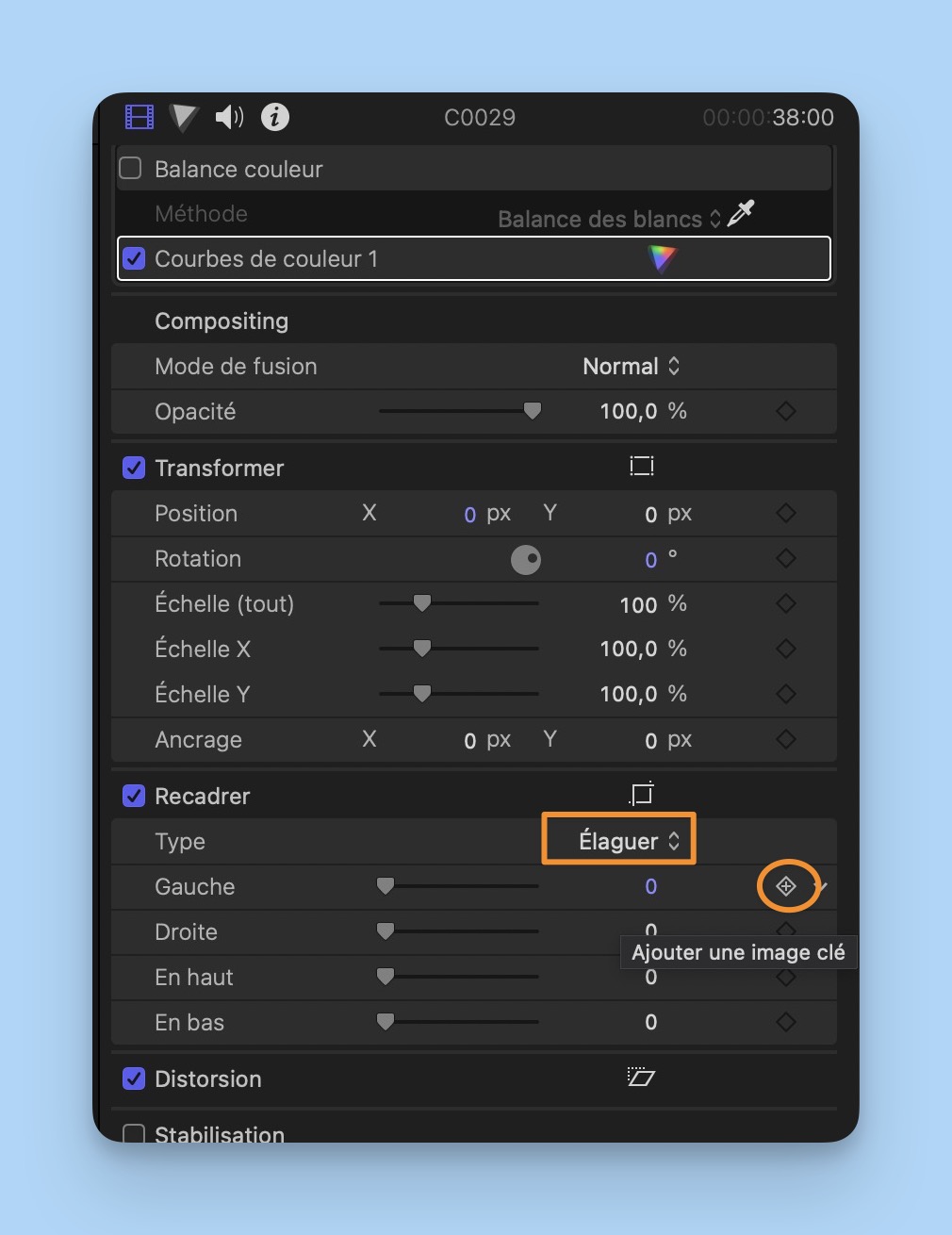The width and height of the screenshot is (952, 1235).
Task: Click the Échelle Y value 100,0 %
Action: (x=643, y=694)
